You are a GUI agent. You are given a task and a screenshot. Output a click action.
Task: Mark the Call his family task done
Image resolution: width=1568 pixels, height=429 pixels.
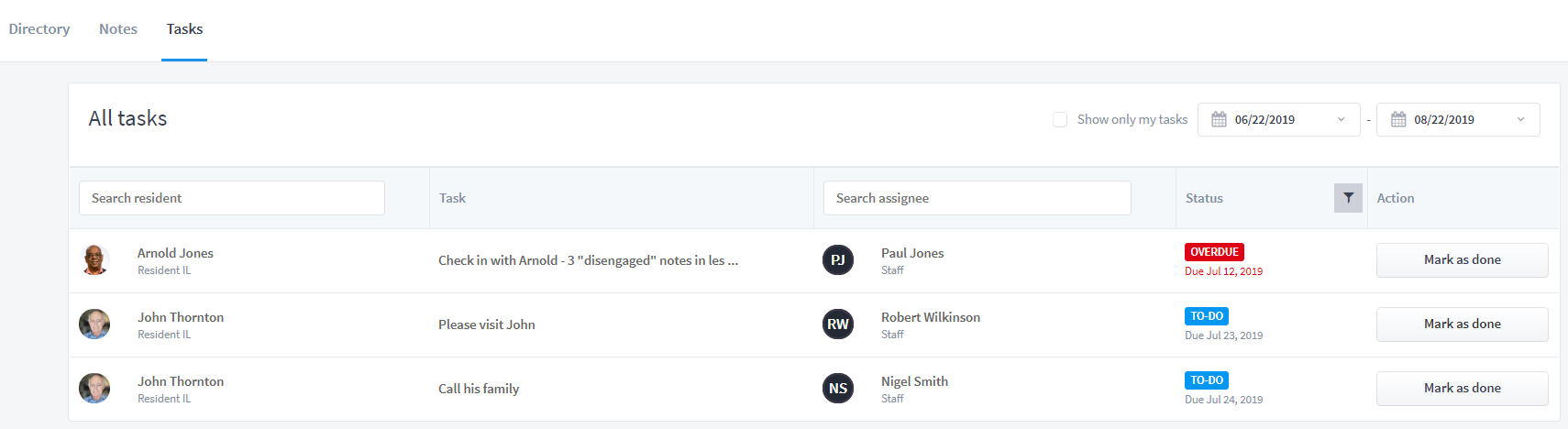pyautogui.click(x=1463, y=389)
